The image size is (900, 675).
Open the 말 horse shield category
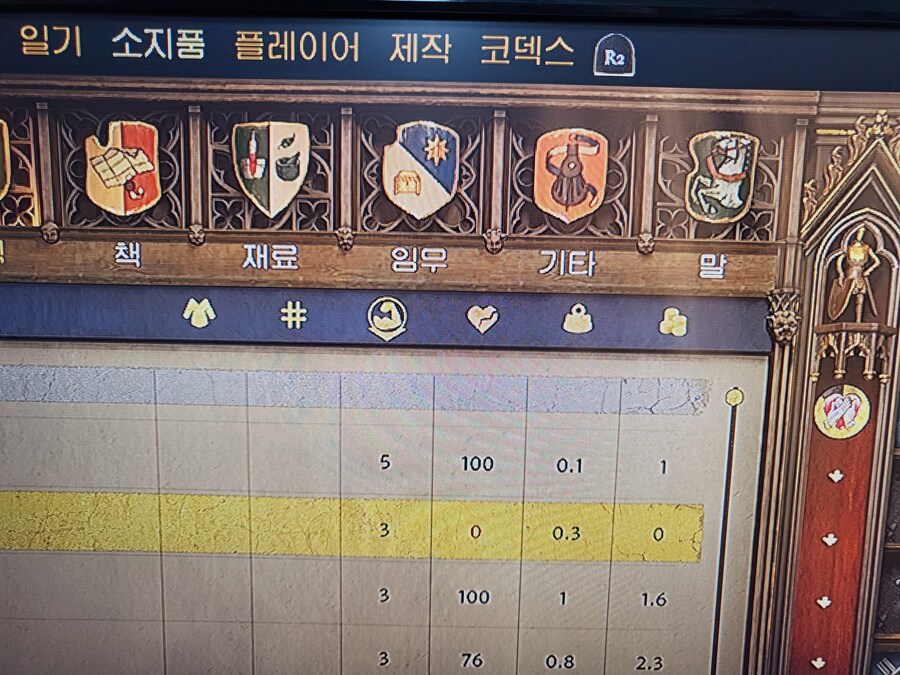pyautogui.click(x=722, y=176)
